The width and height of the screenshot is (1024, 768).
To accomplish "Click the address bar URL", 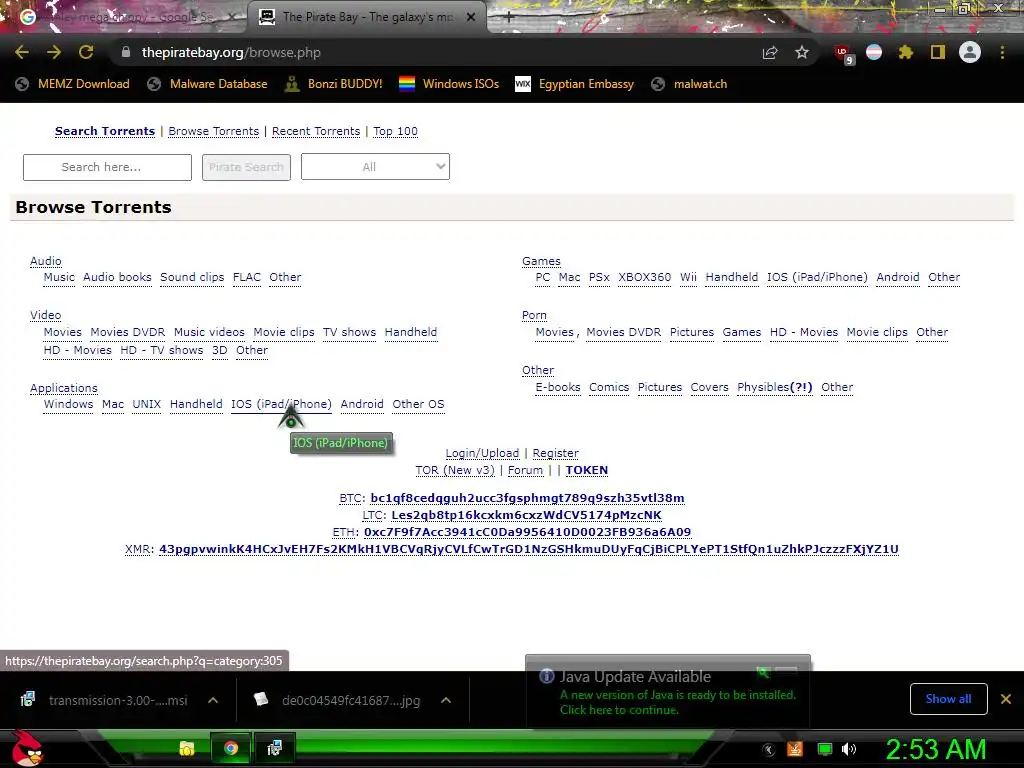I will (231, 52).
